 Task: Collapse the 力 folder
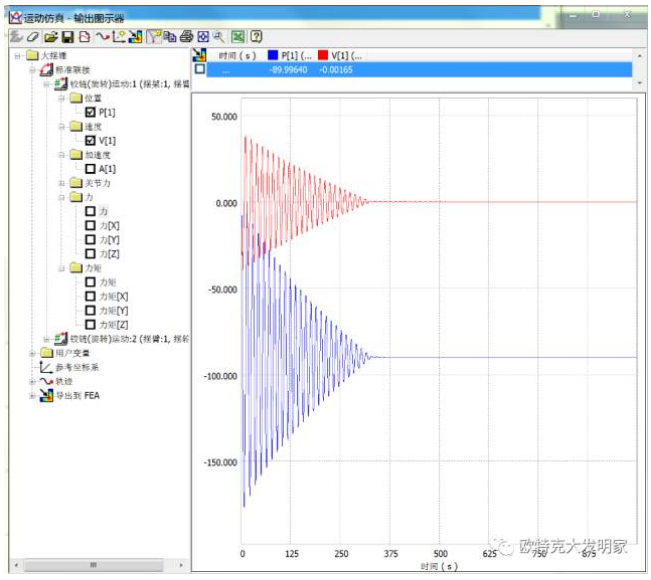[61, 197]
